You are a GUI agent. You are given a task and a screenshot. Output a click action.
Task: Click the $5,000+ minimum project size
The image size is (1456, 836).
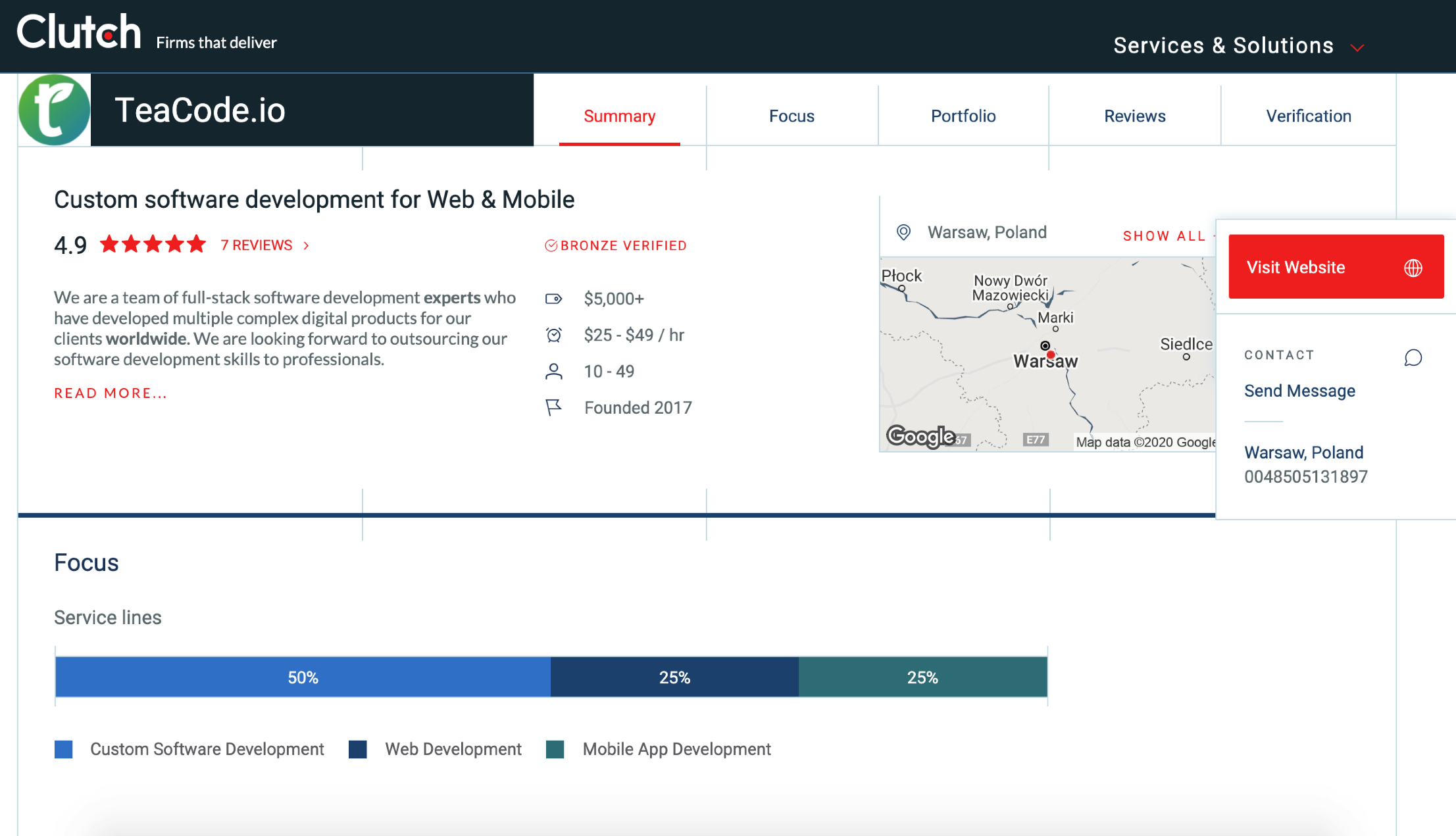[x=614, y=299]
